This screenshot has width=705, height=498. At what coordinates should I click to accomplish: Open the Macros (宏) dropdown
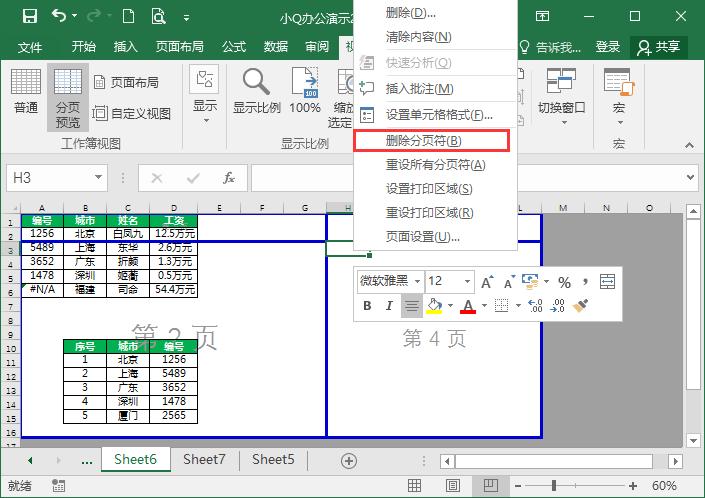pos(619,97)
